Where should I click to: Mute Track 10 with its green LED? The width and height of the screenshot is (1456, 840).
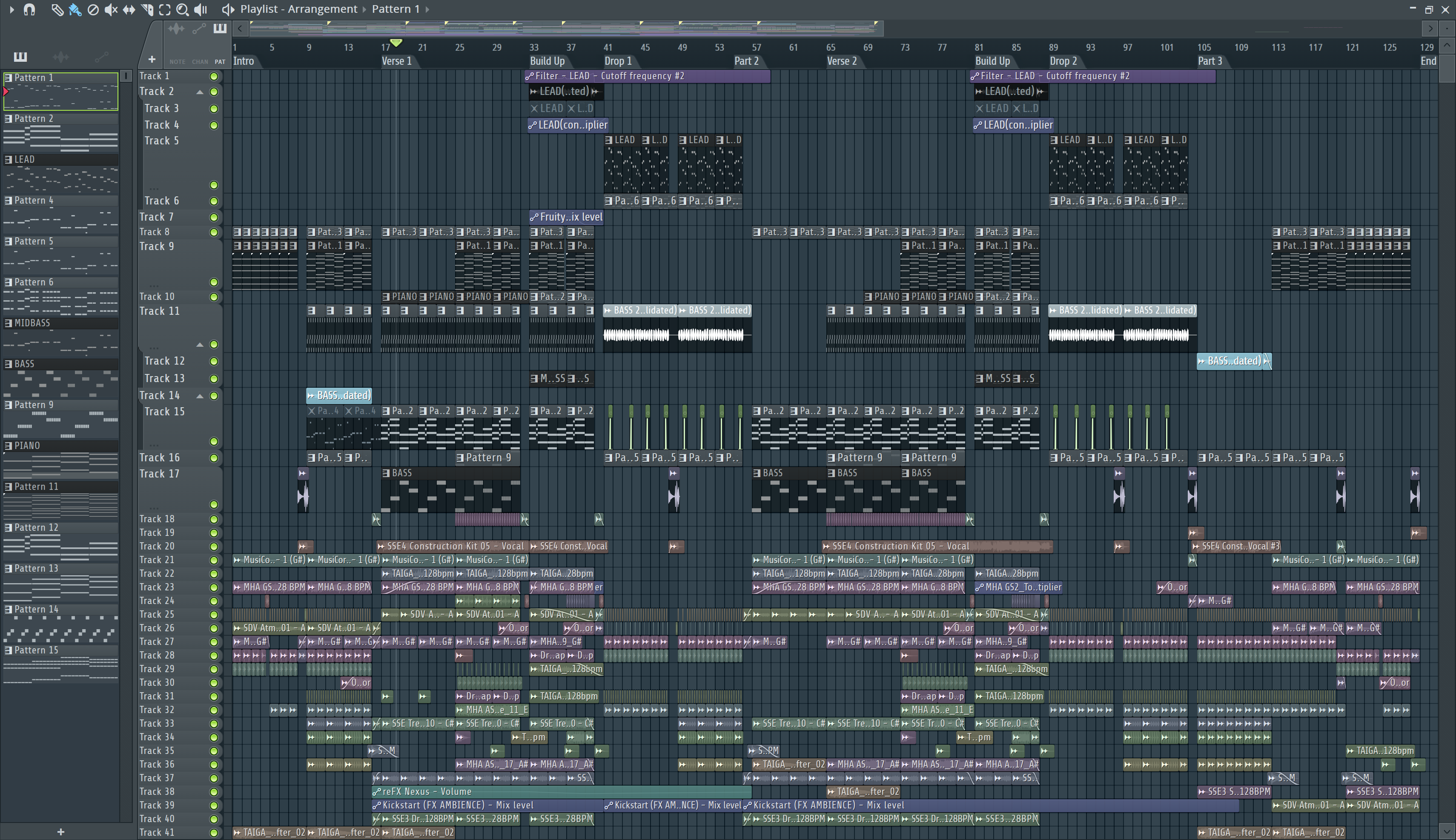point(214,297)
